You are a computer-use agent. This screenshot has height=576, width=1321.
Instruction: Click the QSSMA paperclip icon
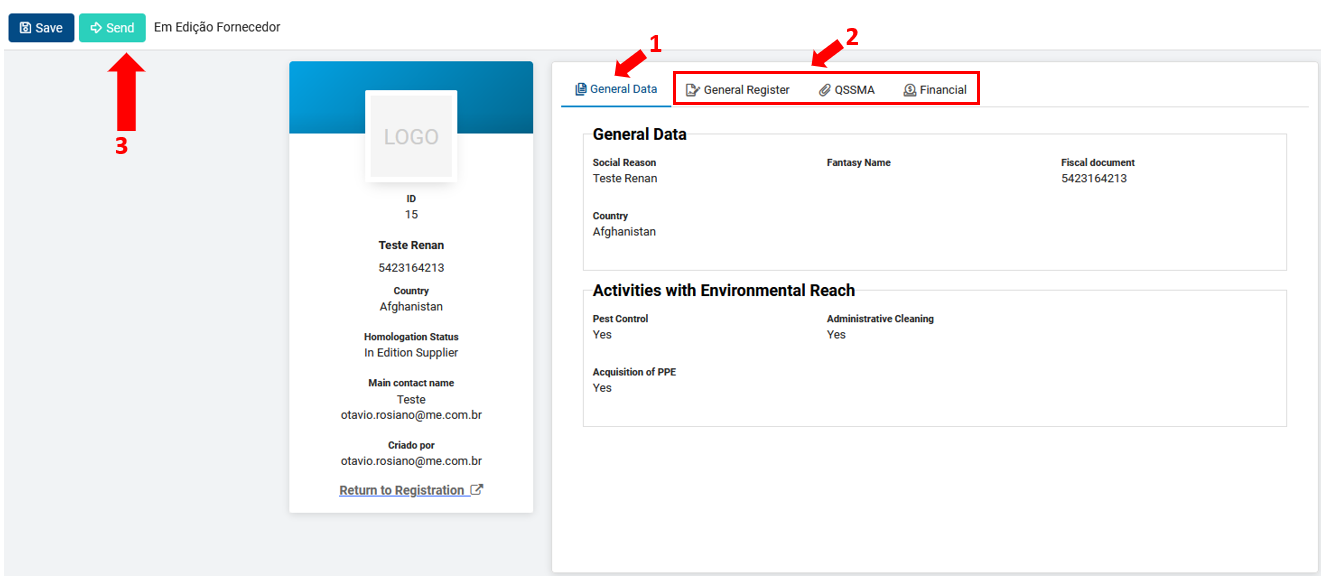825,90
